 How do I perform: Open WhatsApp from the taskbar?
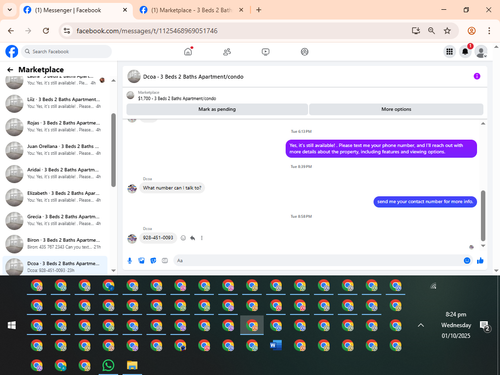click(108, 365)
